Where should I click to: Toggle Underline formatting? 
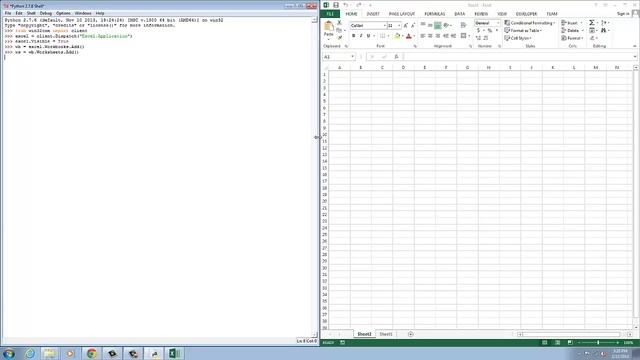tap(368, 36)
